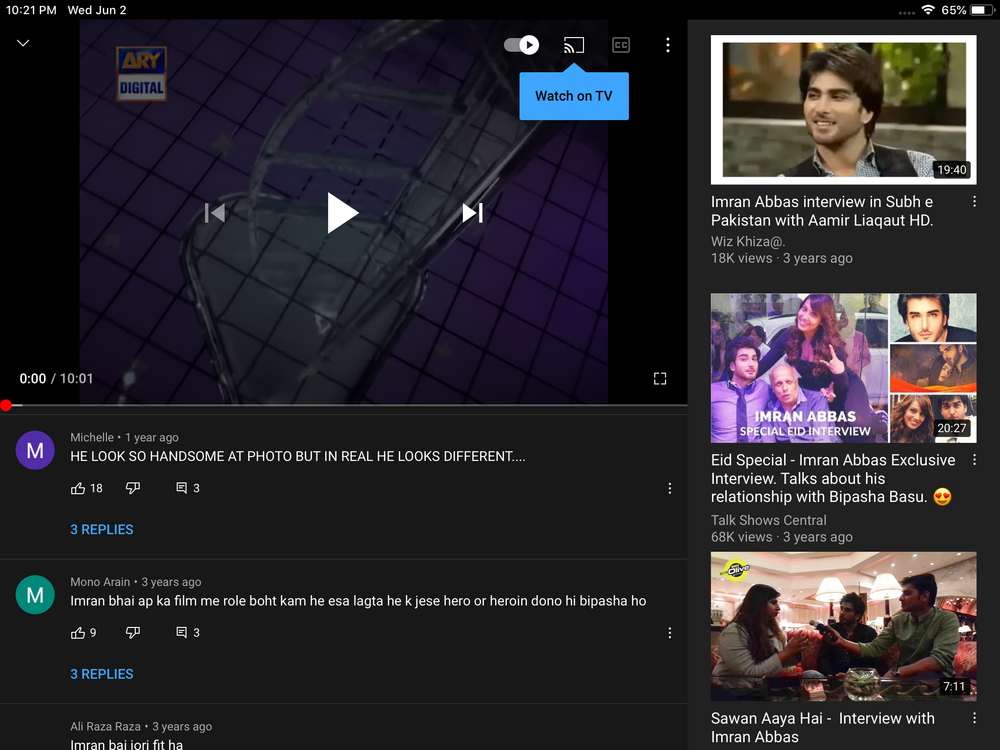Collapse the video player with down chevron

click(23, 43)
